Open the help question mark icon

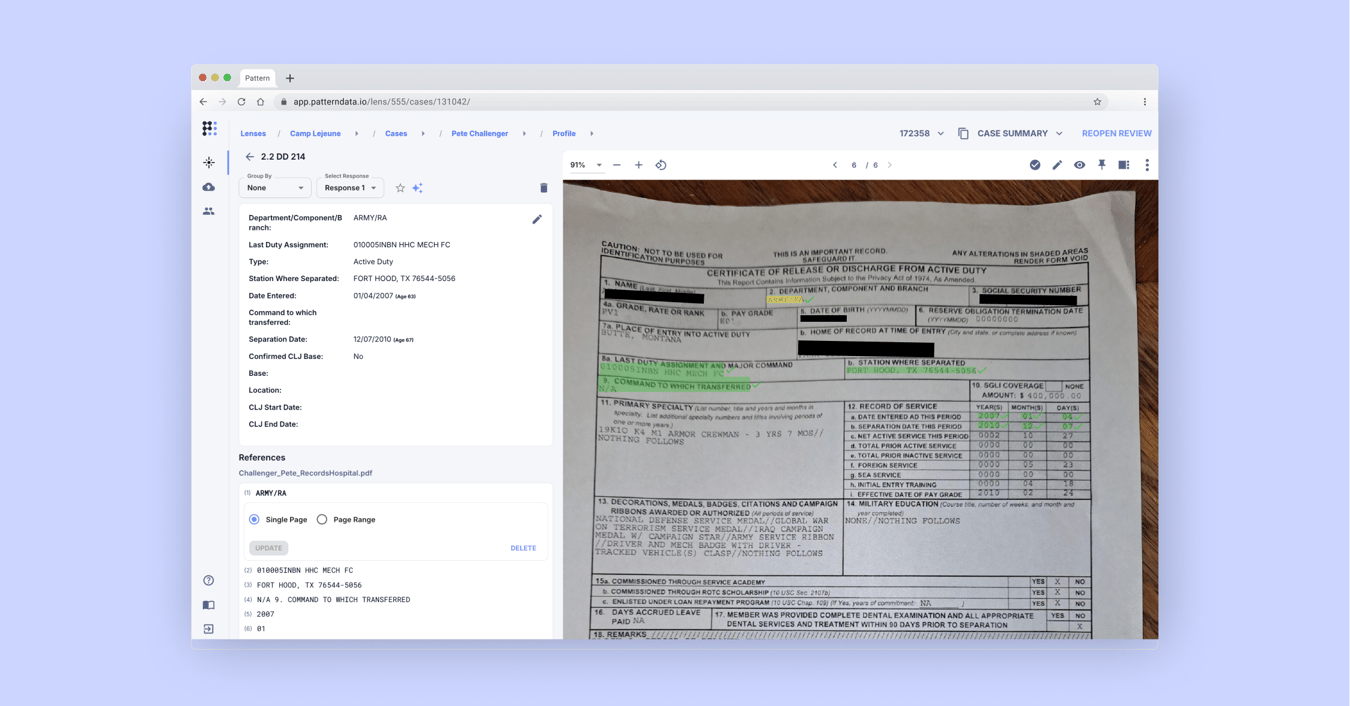209,580
